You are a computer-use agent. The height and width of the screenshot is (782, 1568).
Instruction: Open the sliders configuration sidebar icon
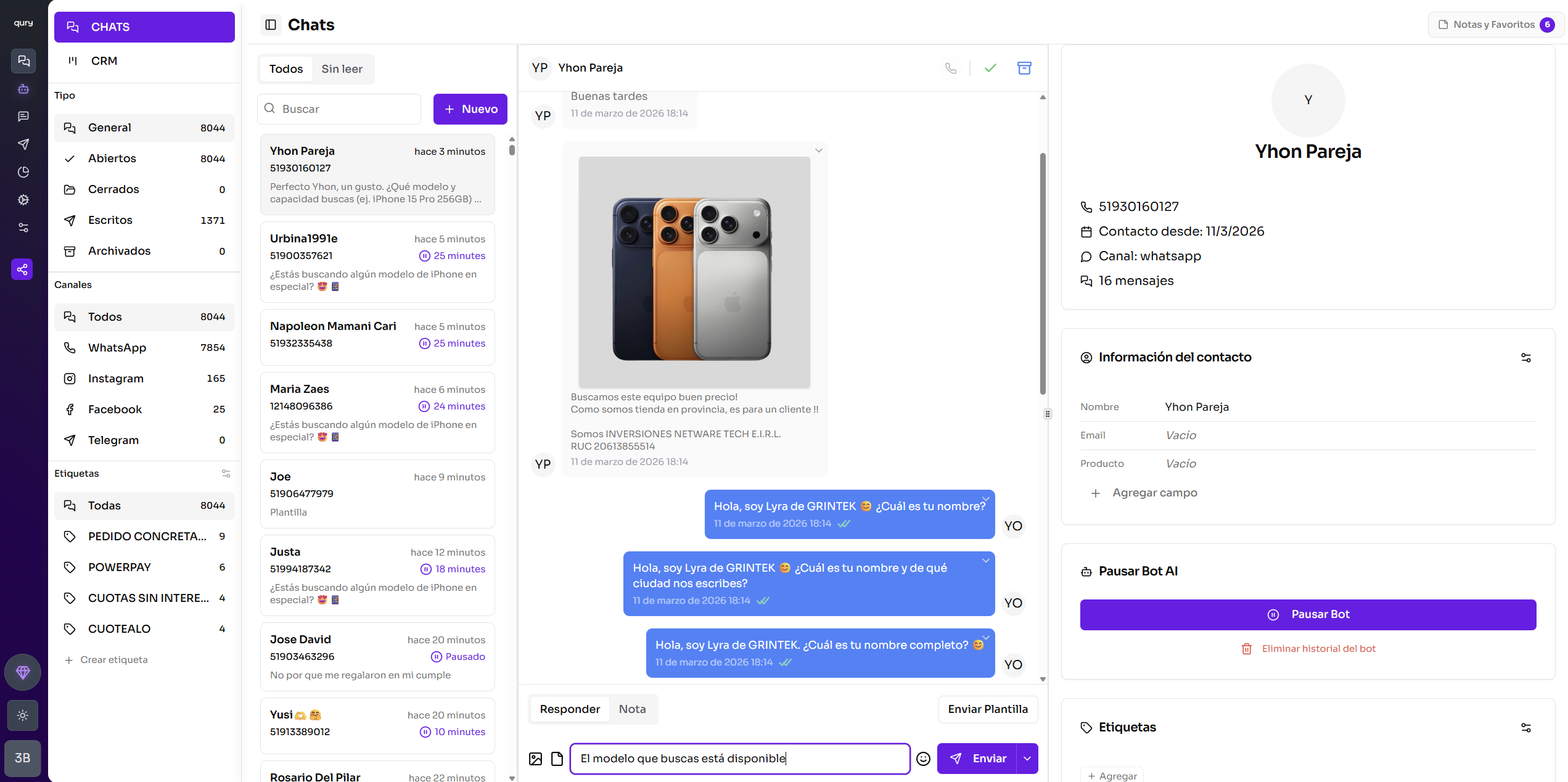pyautogui.click(x=23, y=228)
